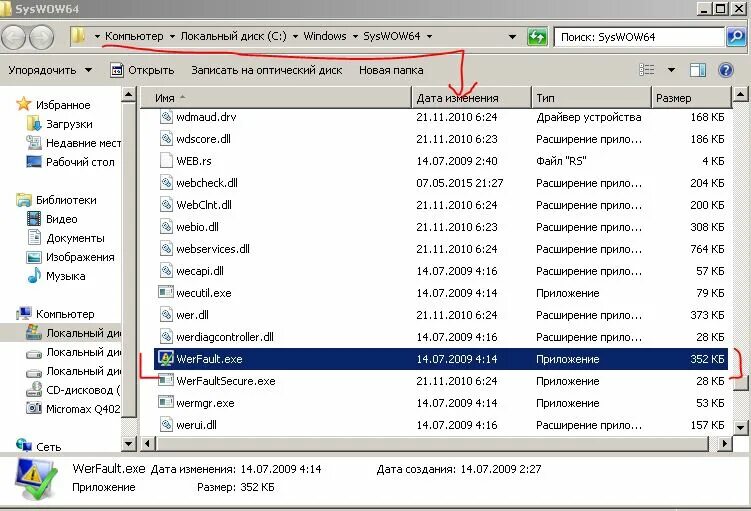The height and width of the screenshot is (511, 751).
Task: Click the wdscore.dll file icon
Action: click(x=166, y=139)
